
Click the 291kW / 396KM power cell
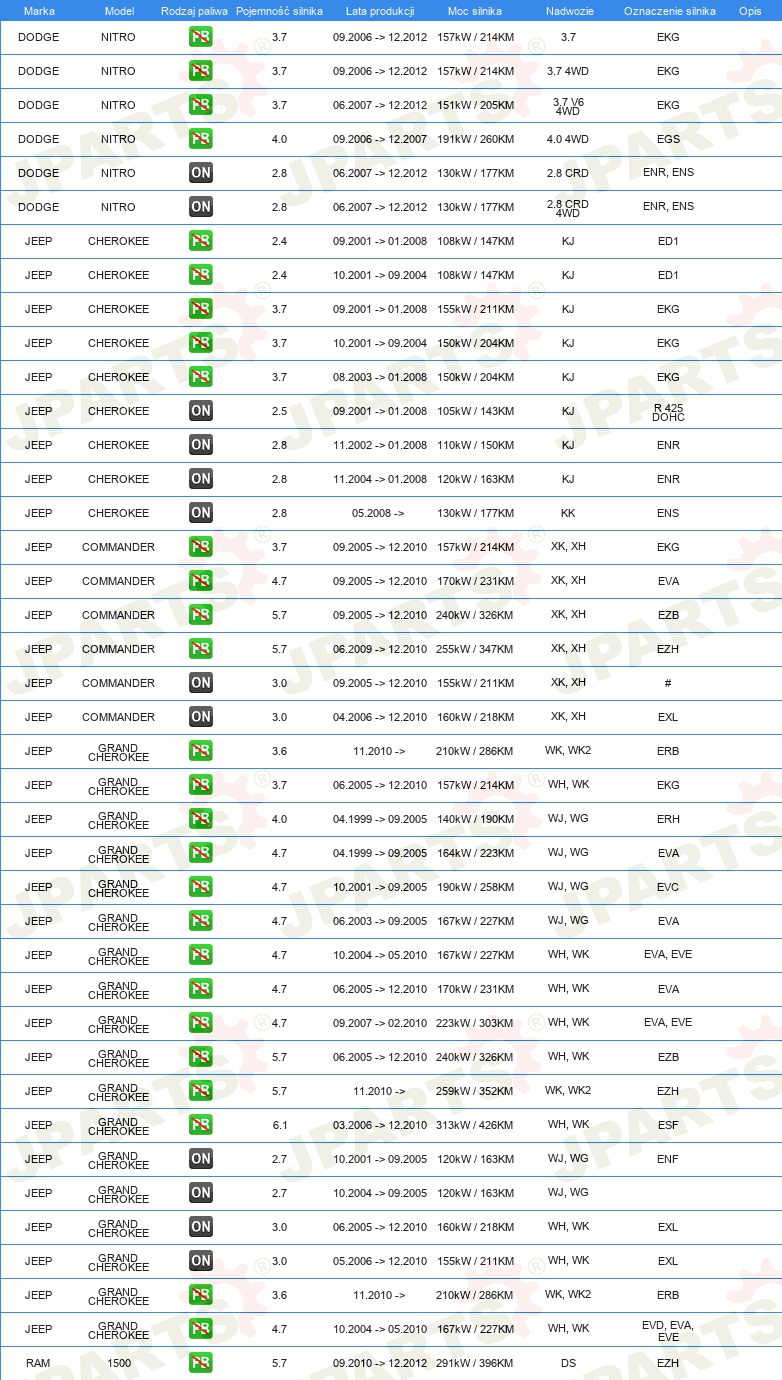(x=475, y=1363)
